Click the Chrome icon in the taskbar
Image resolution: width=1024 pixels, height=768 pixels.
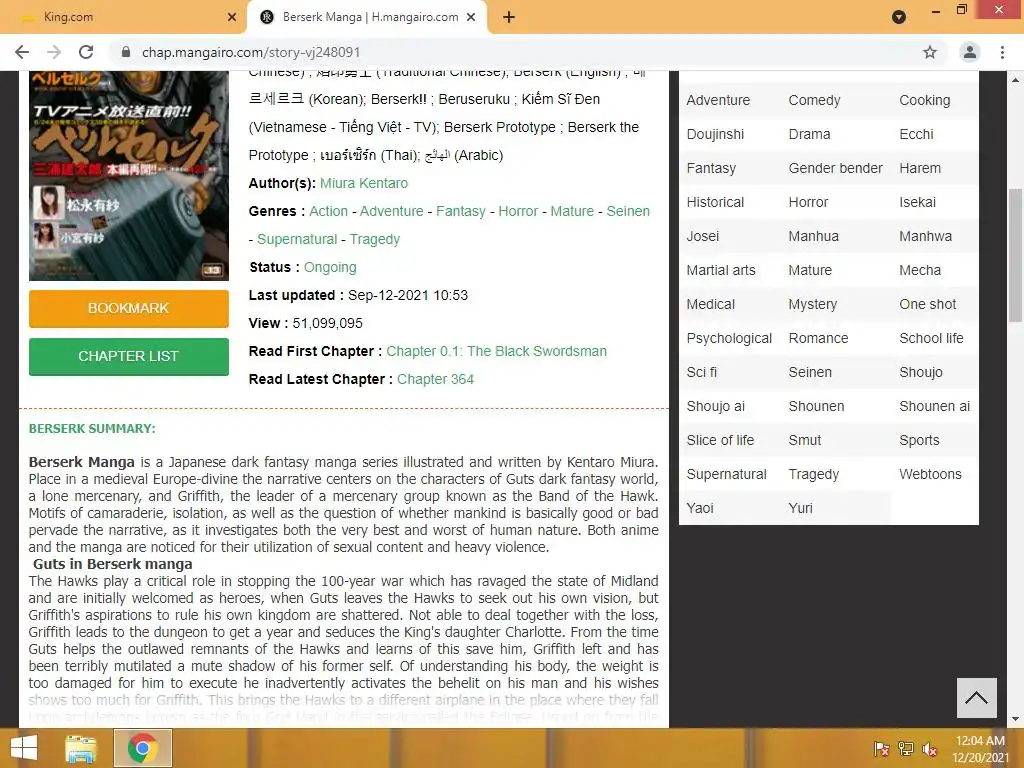(x=142, y=748)
